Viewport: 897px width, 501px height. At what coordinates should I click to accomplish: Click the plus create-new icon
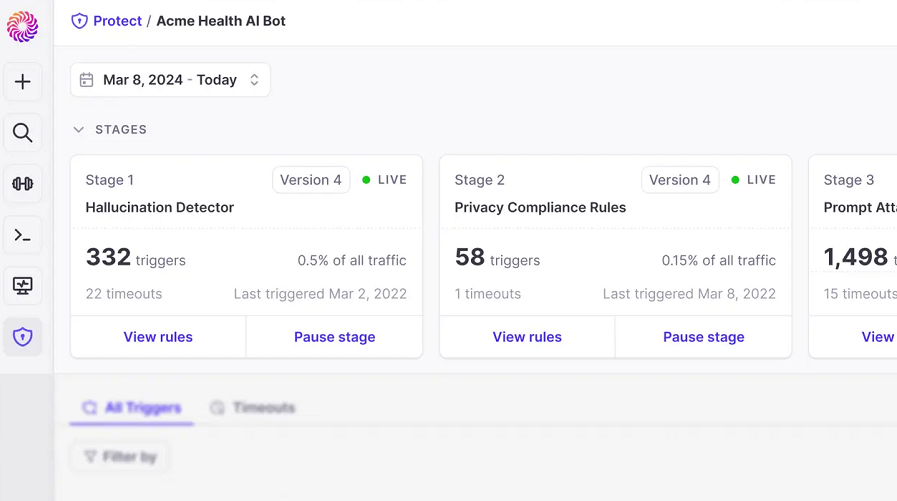(x=23, y=82)
